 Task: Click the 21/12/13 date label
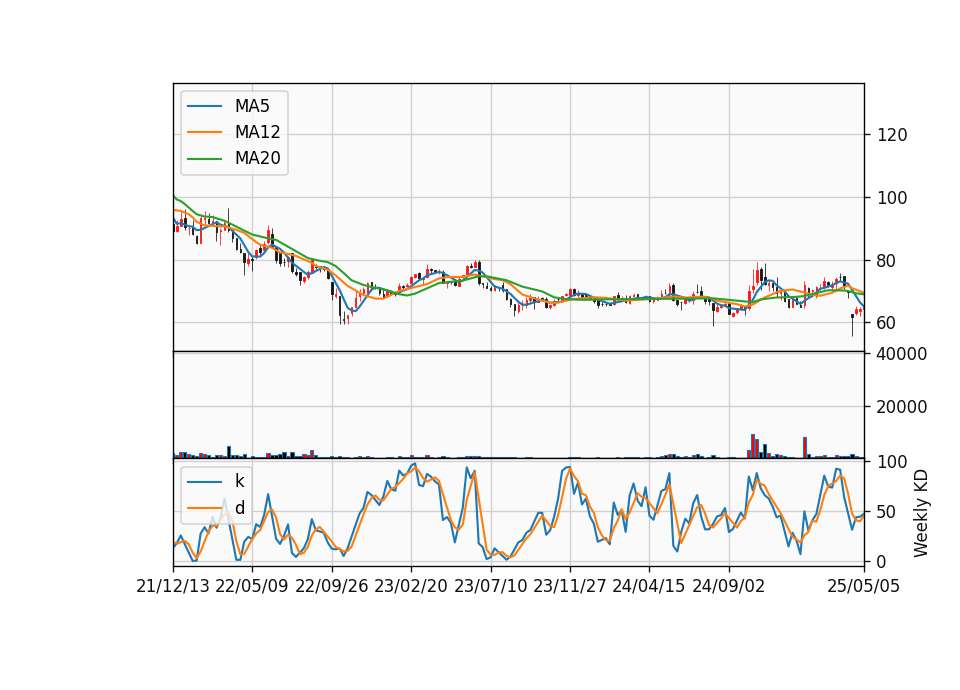pos(173,587)
